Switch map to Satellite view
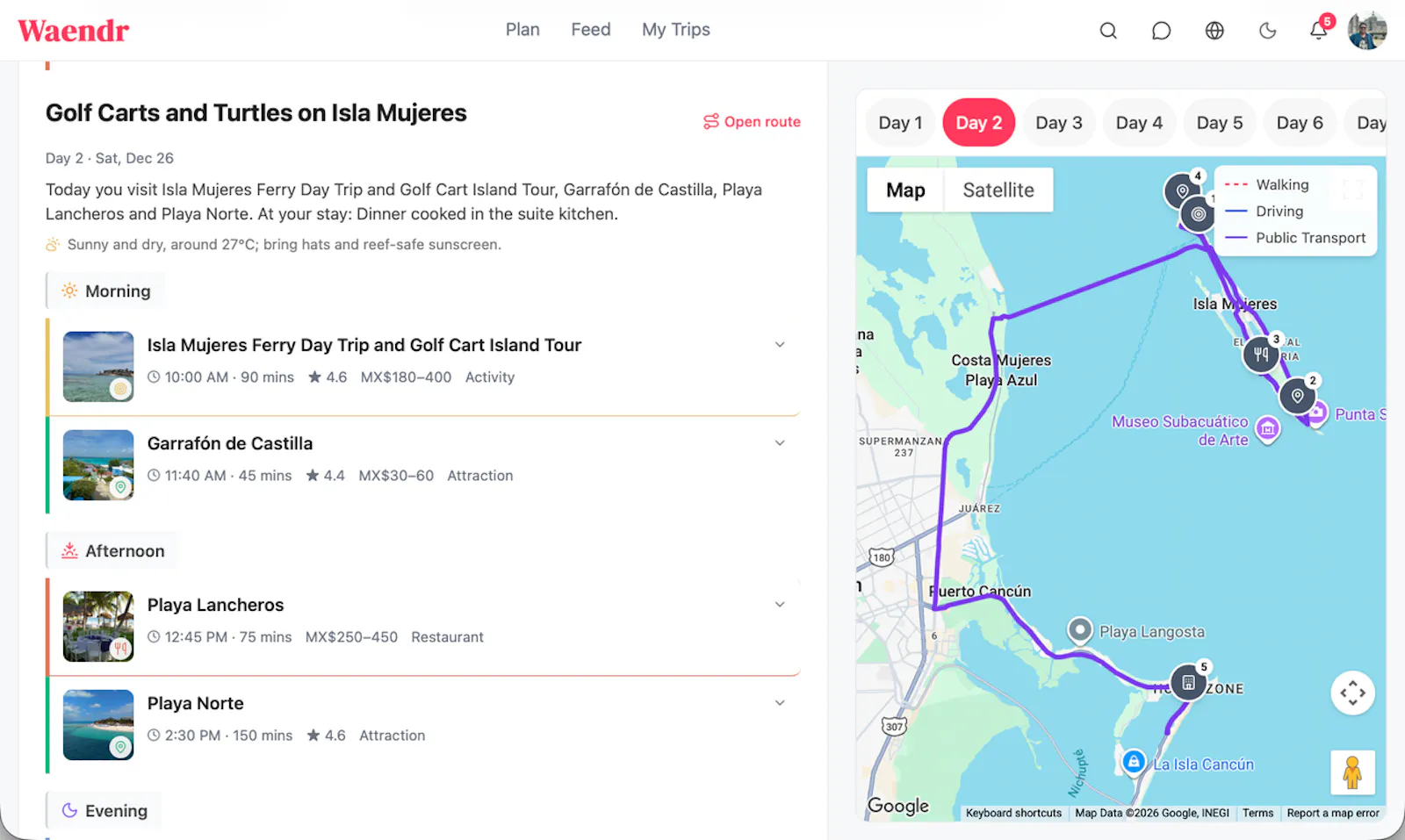The image size is (1405, 840). tap(998, 190)
